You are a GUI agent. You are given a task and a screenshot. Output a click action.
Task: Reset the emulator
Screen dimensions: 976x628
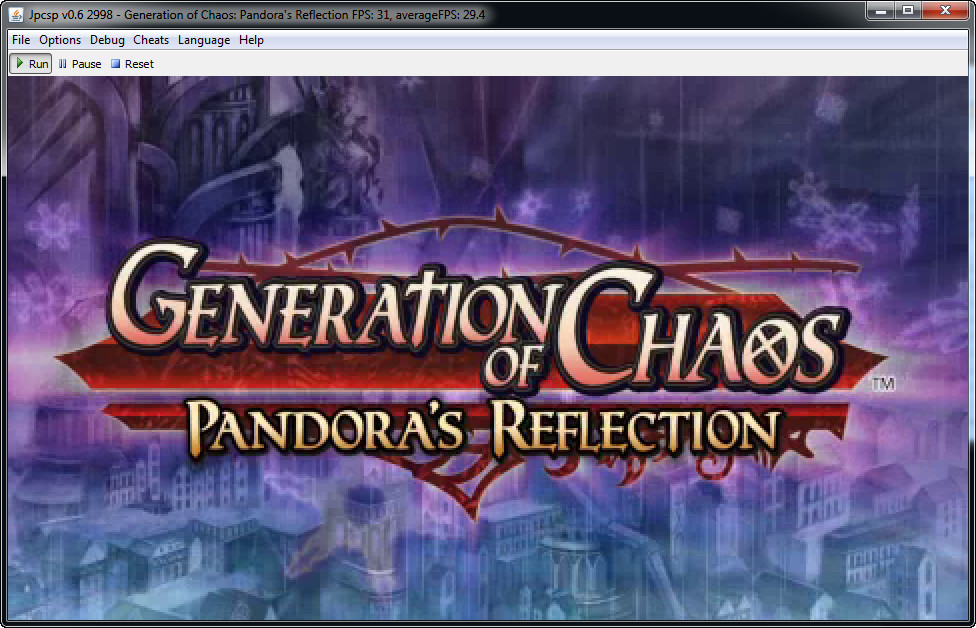pos(132,63)
